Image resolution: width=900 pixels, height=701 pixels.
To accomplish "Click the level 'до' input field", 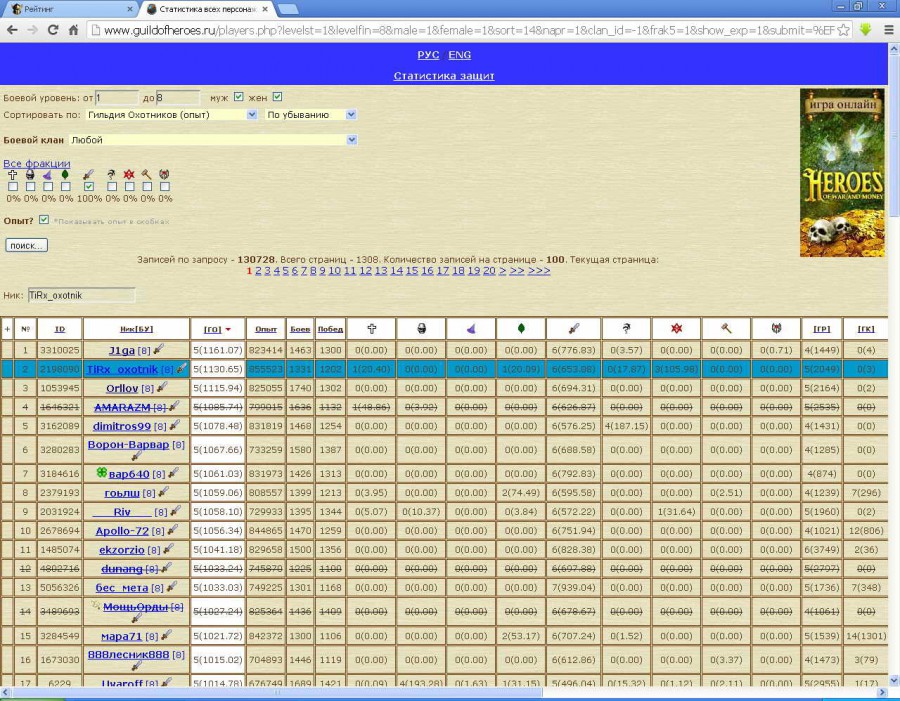I will pos(178,97).
